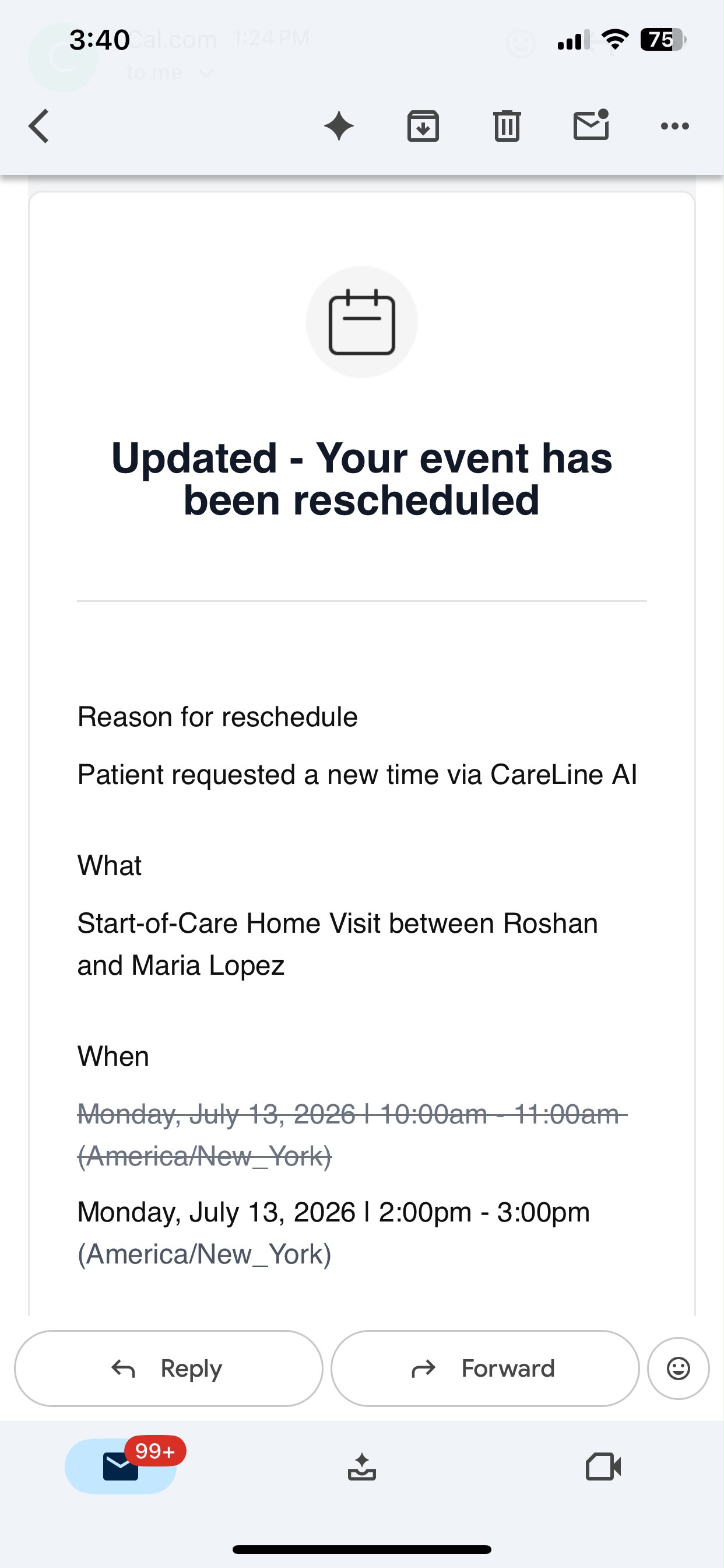Go back with the left chevron arrow
This screenshot has height=1568, width=724.
(x=38, y=126)
